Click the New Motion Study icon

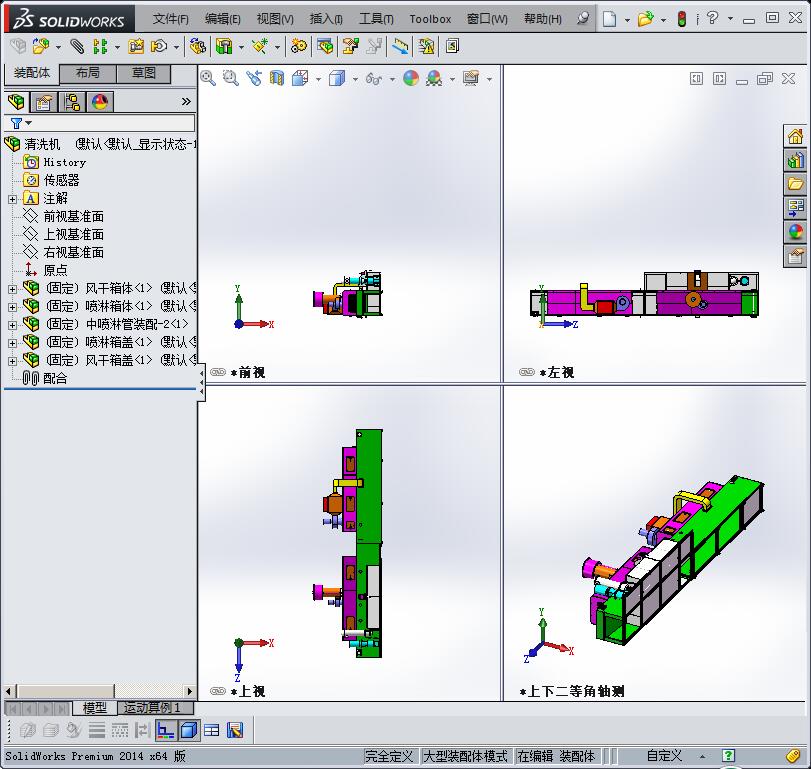coord(298,47)
